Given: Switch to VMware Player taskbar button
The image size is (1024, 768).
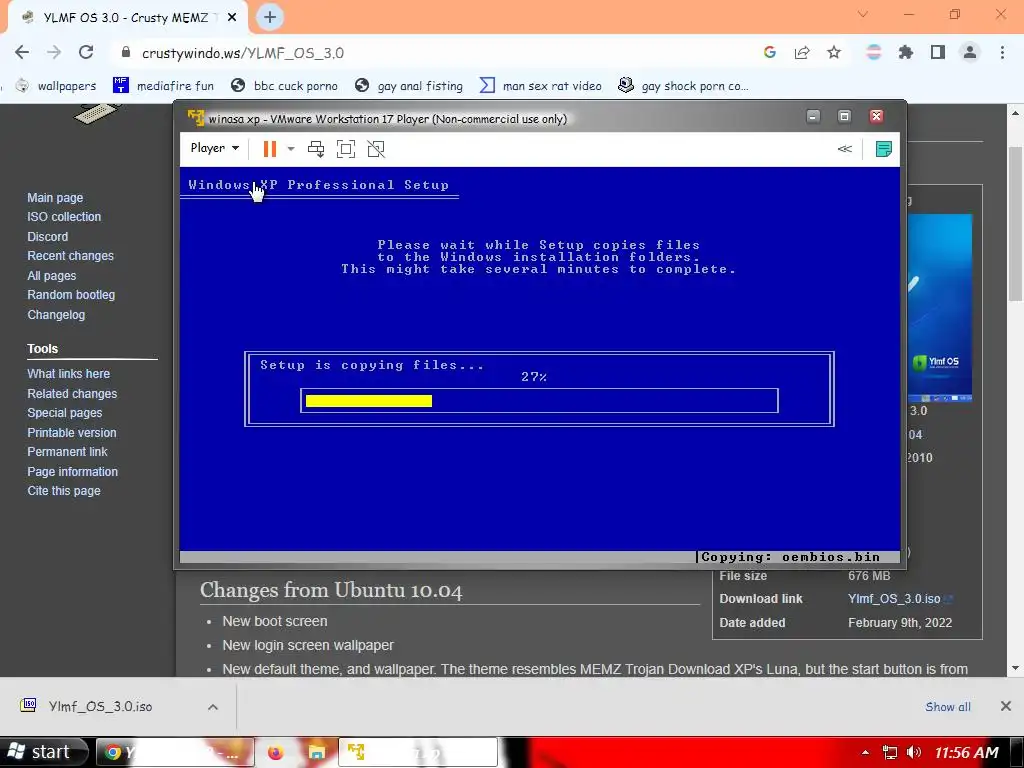Looking at the screenshot, I should point(418,752).
